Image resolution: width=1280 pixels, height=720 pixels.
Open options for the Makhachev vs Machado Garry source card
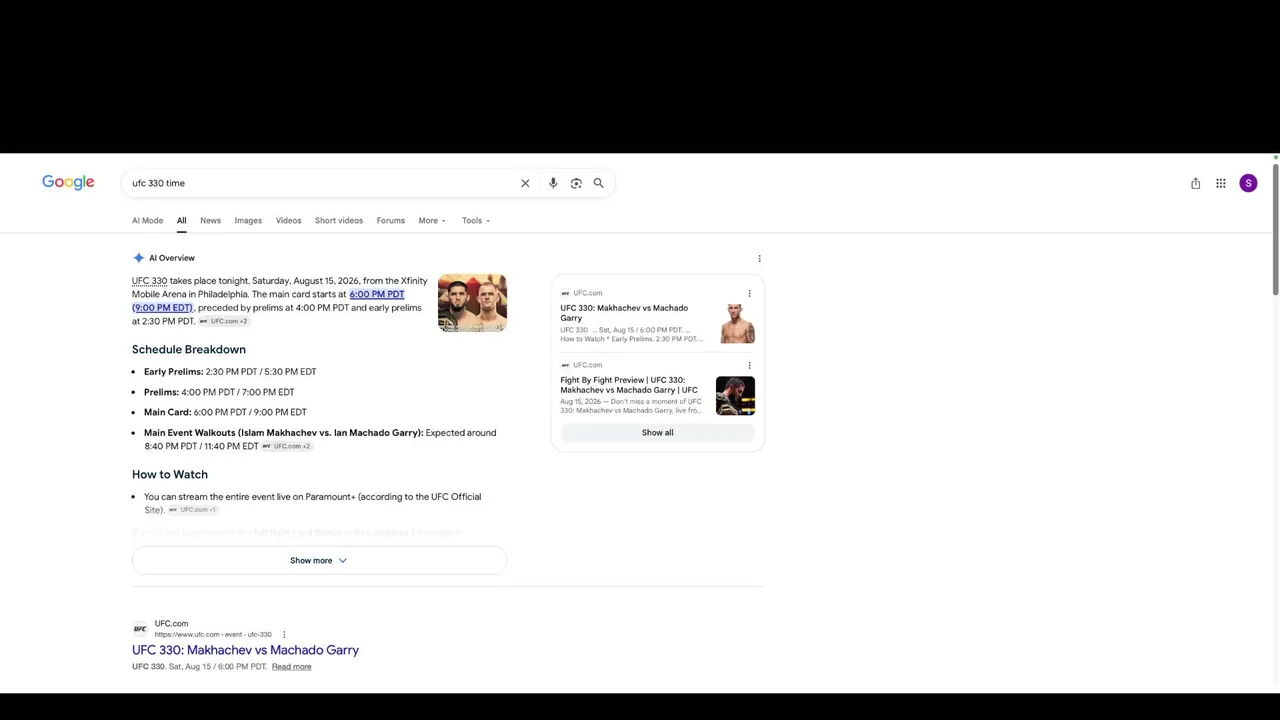click(749, 294)
